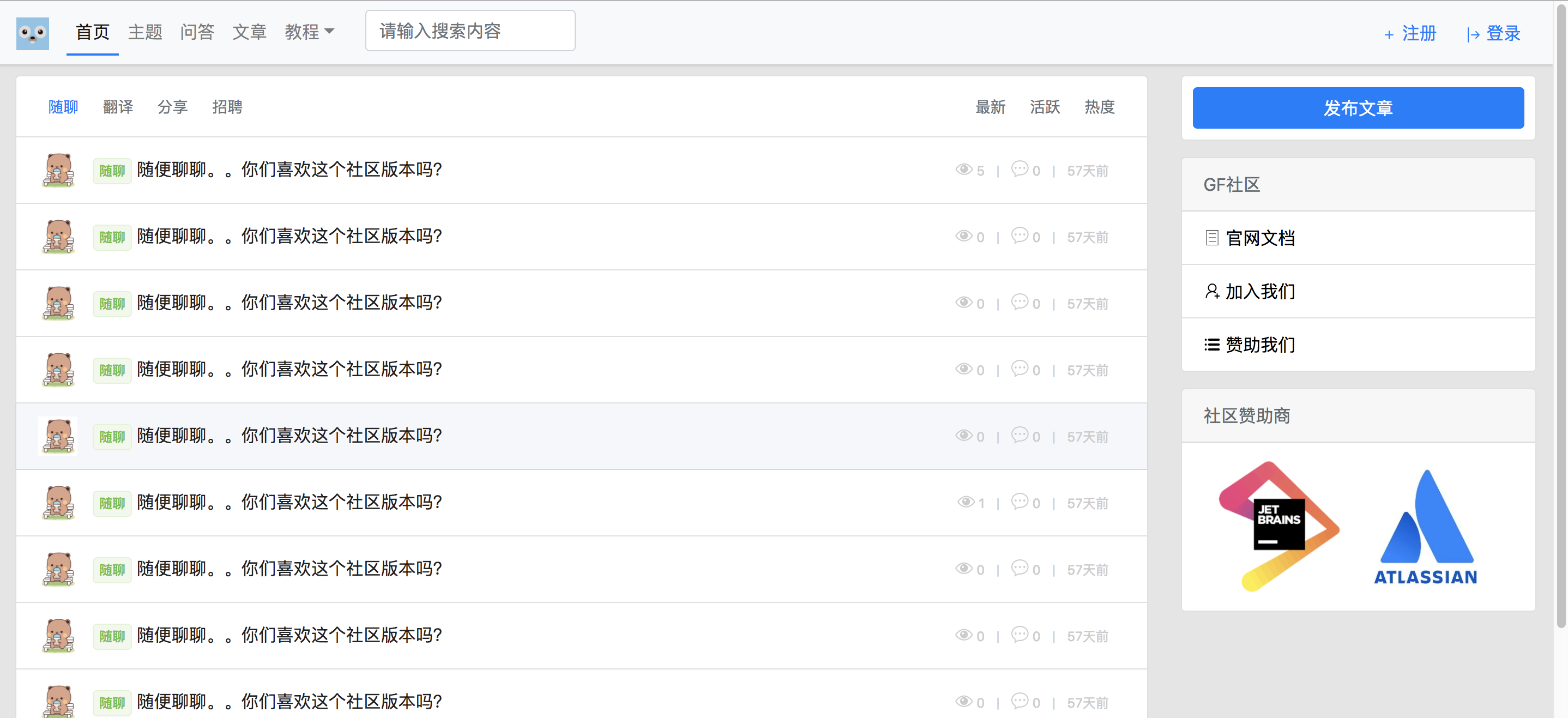The height and width of the screenshot is (718, 1568).
Task: Expand the 教程 dropdown menu
Action: point(309,32)
